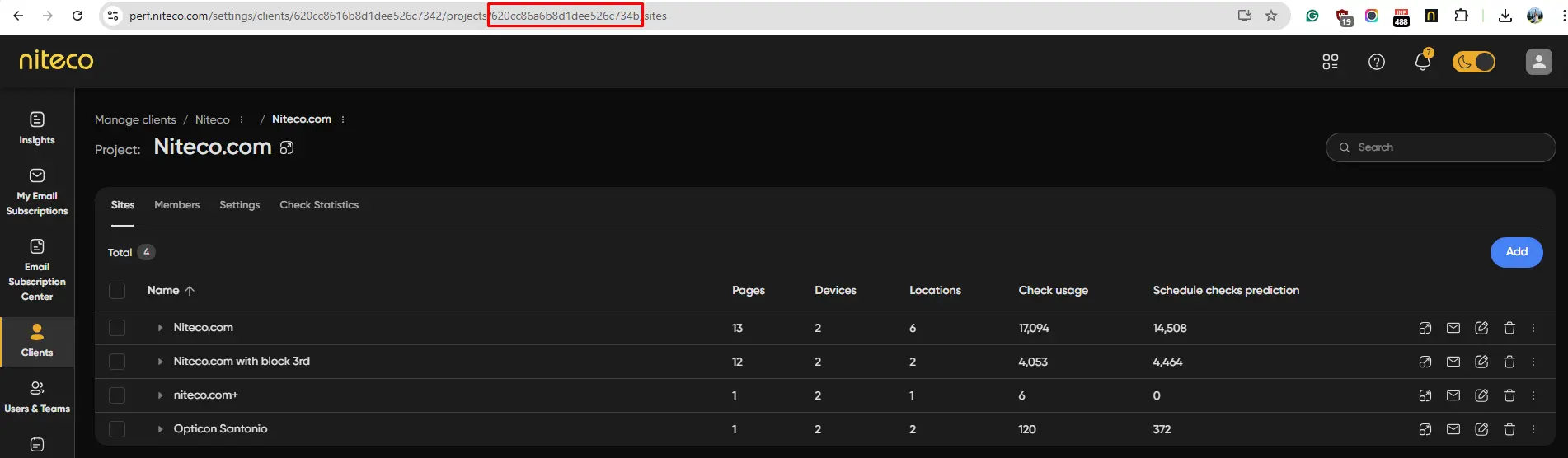1568x458 pixels.
Task: Go to Insights in sidebar
Action: (37, 129)
